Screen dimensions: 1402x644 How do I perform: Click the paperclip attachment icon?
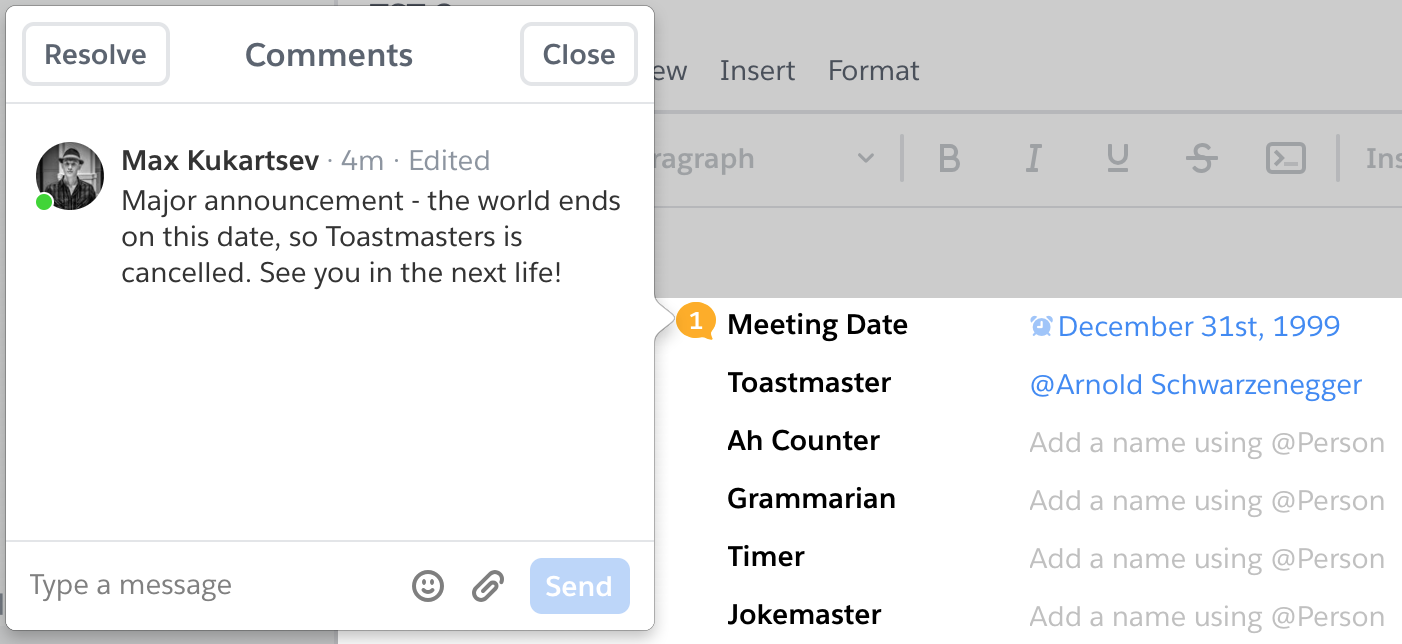point(487,586)
